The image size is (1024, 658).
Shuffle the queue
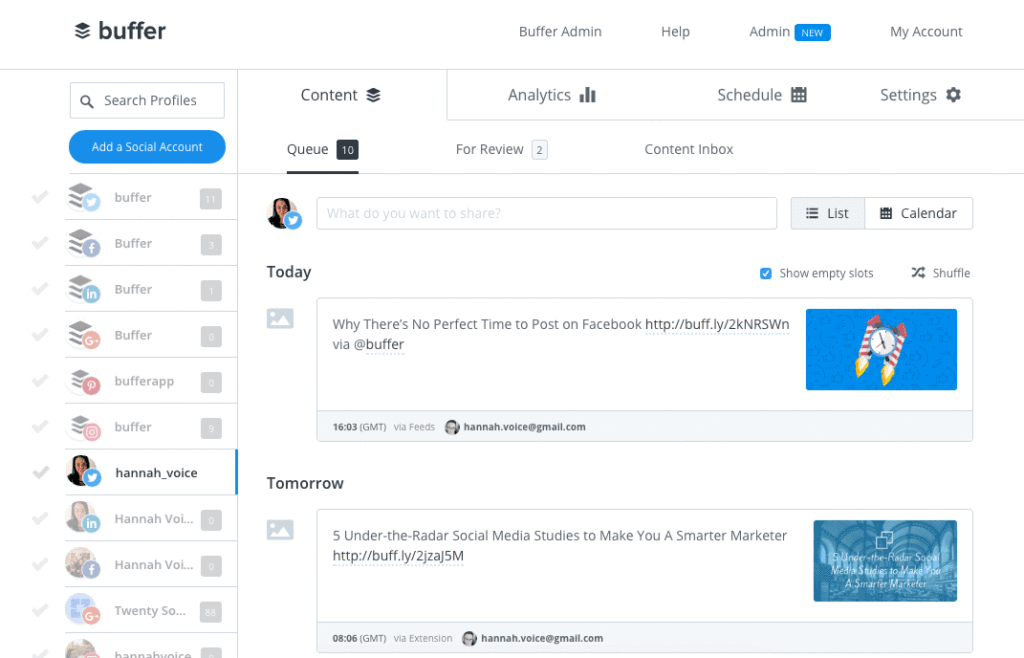click(940, 273)
